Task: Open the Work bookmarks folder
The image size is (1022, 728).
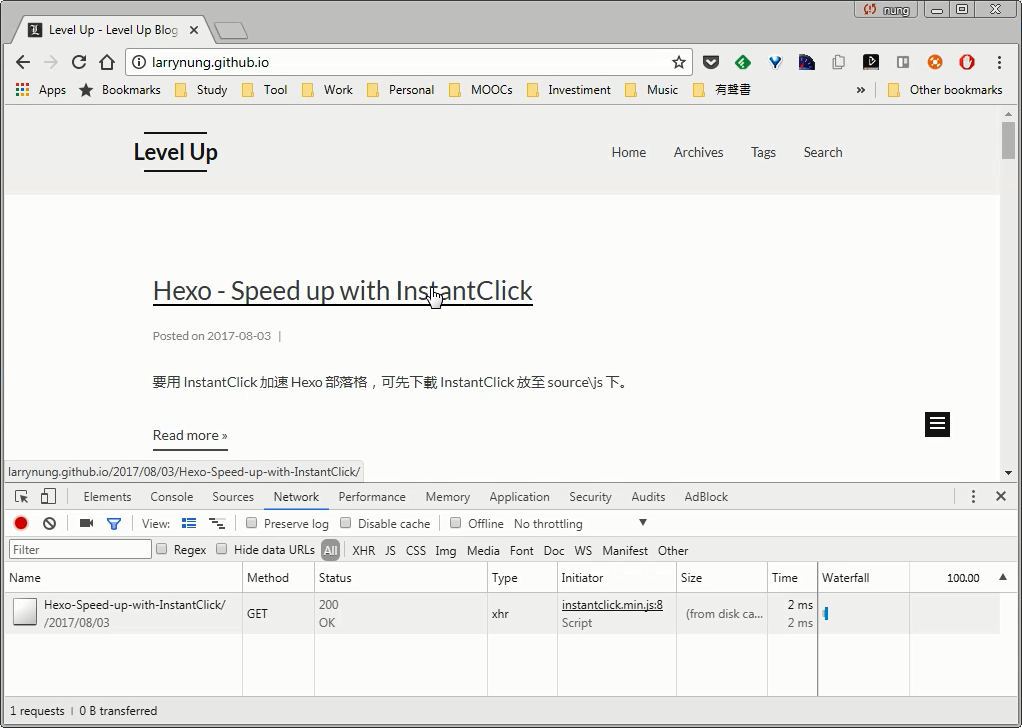Action: click(328, 90)
